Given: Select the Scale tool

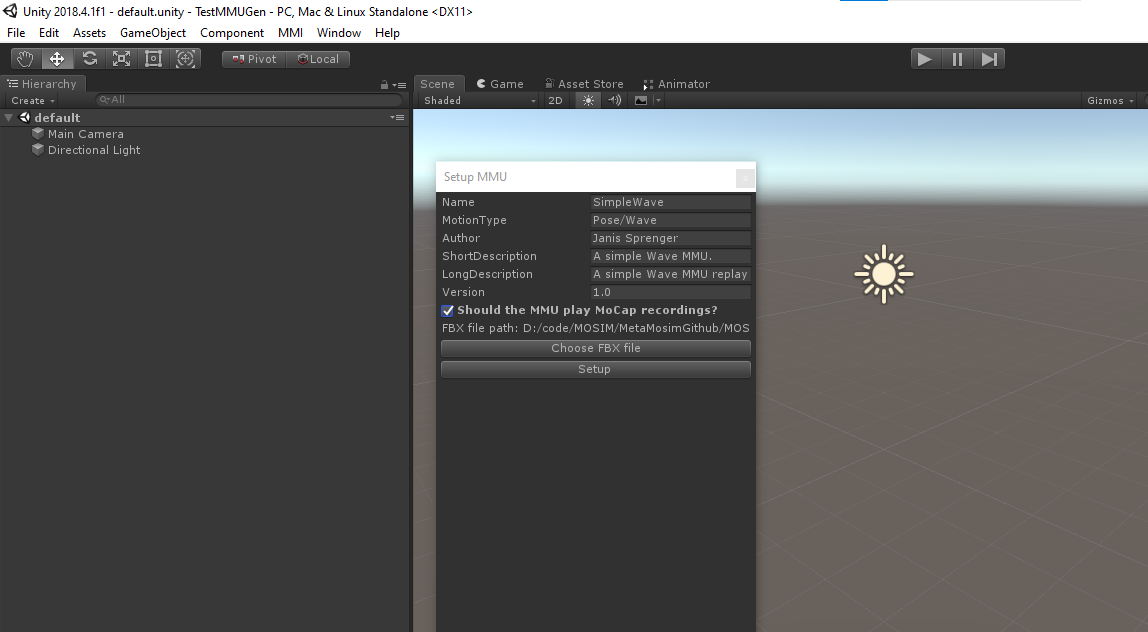Looking at the screenshot, I should point(122,59).
